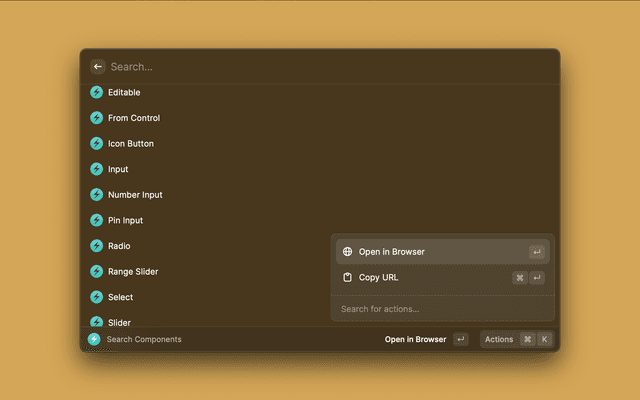Click the globe icon for Open in Browser
Viewport: 640px width, 400px height.
347,252
